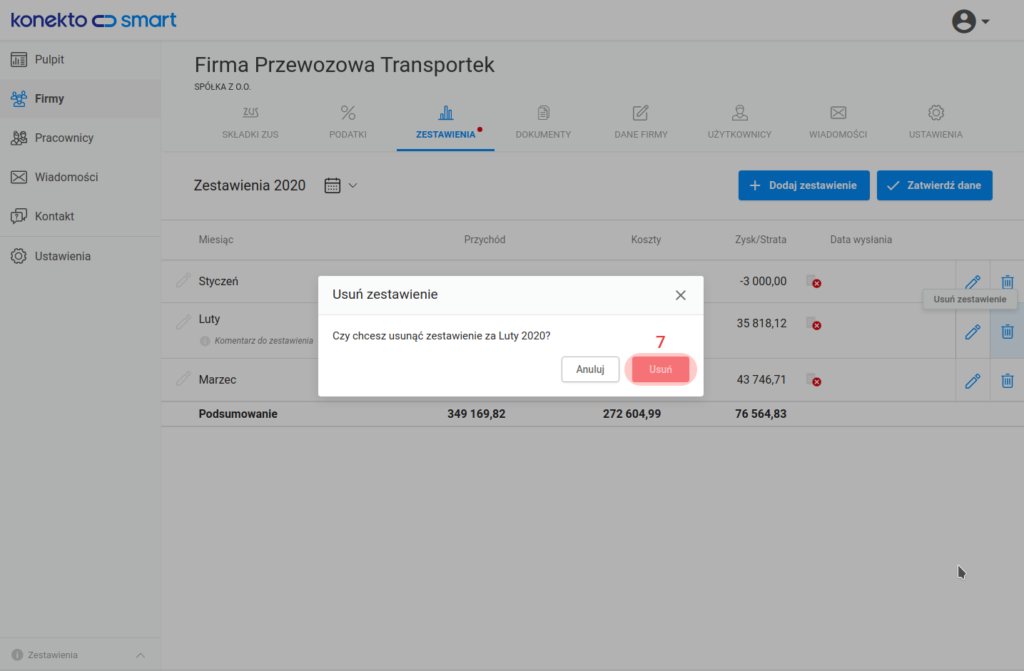The image size is (1024, 671).
Task: Edit the Marzec statement pencil icon
Action: tap(972, 381)
